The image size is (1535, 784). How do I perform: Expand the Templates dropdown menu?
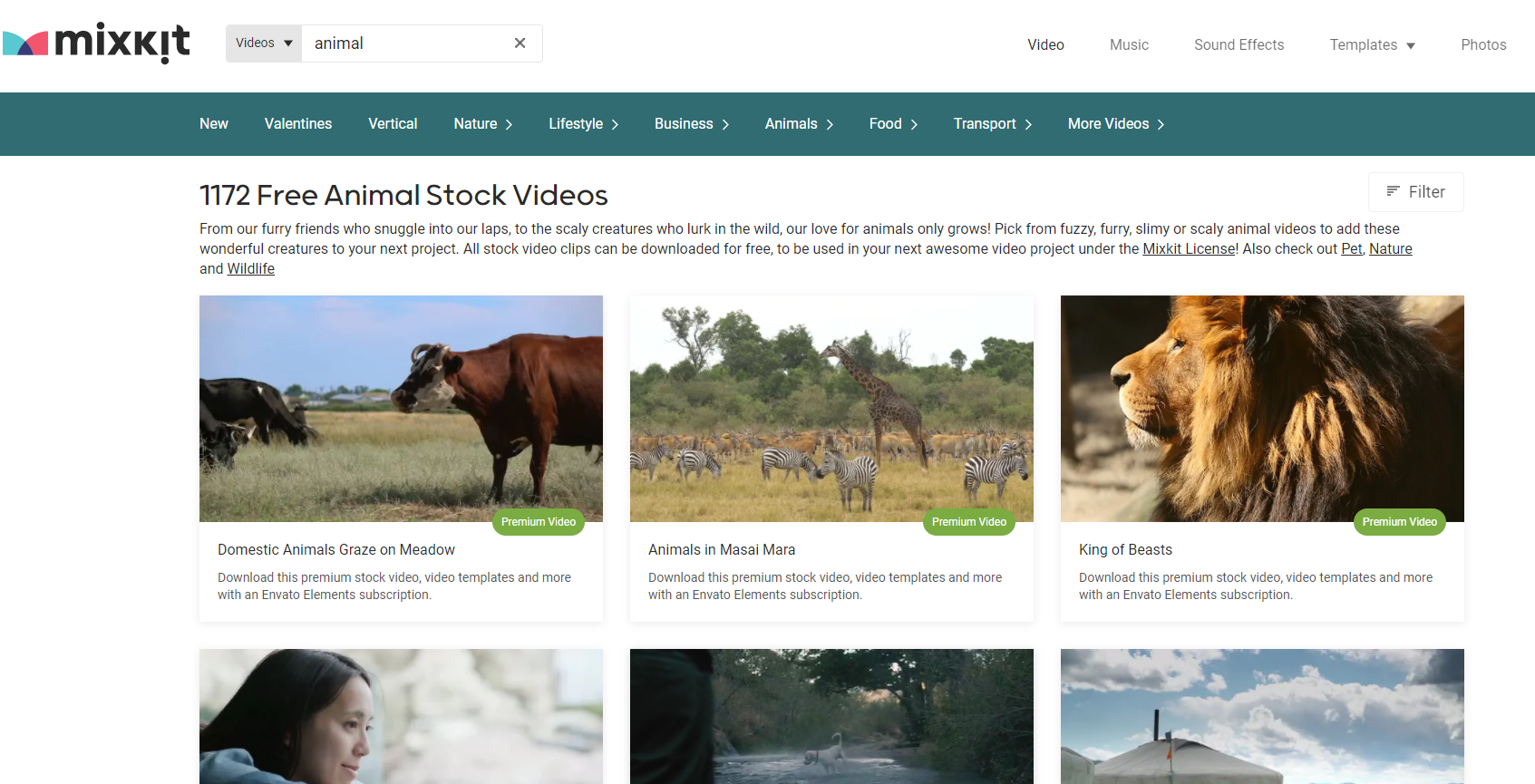1372,44
